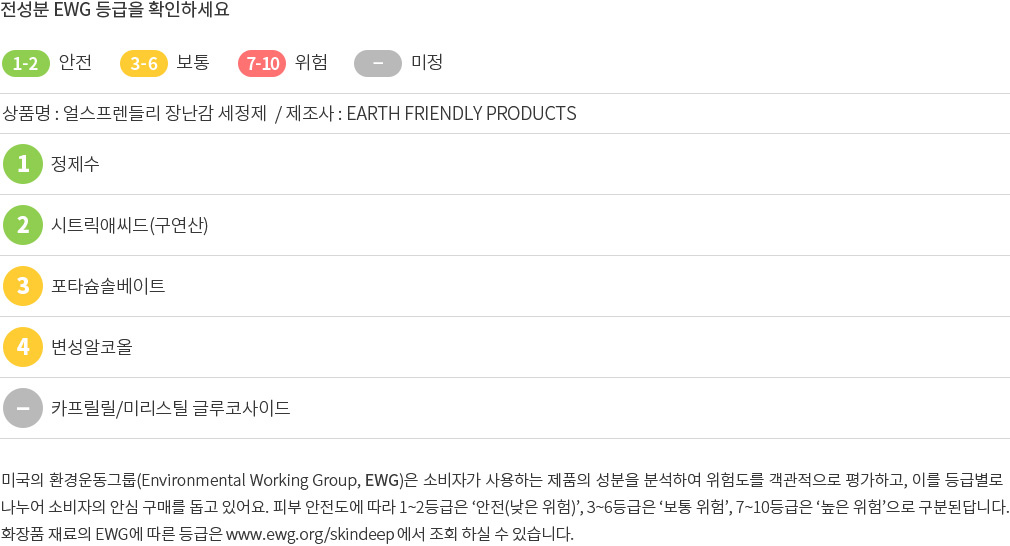
Task: Select the 변성알코올 ingredient name
Action: click(x=91, y=347)
